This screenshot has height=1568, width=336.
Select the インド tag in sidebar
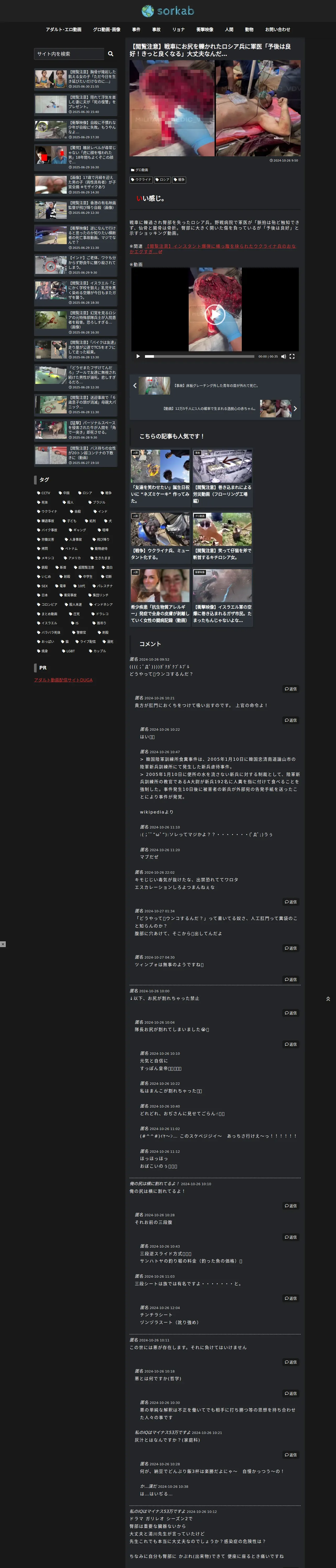(x=101, y=511)
